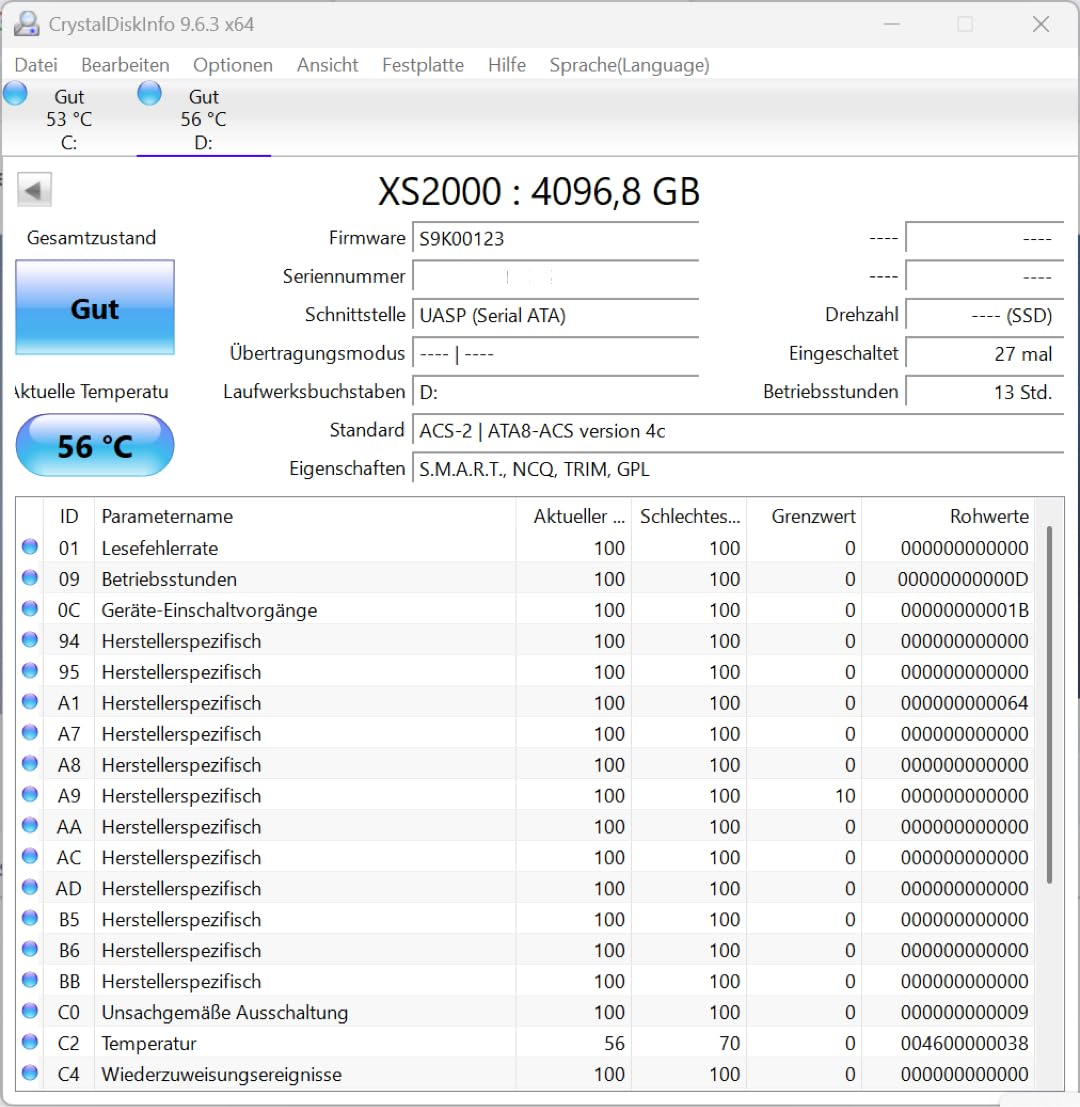Click the Betriebsstunden value 13 Std.
The image size is (1080, 1107).
[x=984, y=392]
